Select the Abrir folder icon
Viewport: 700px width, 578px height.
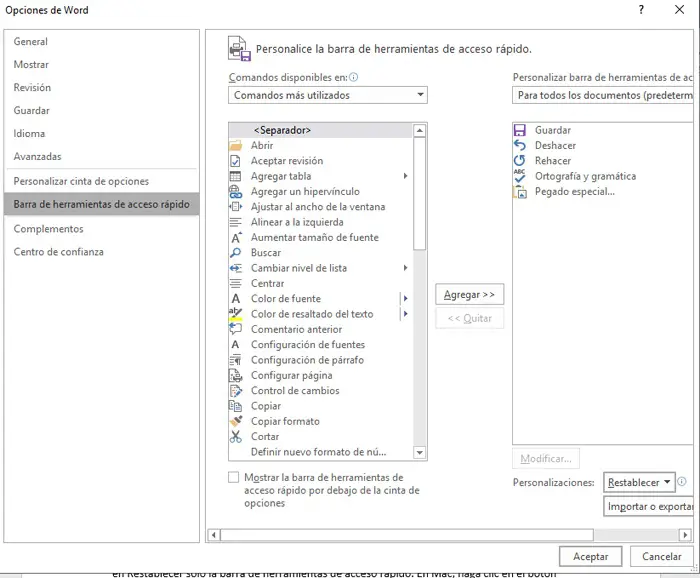coord(235,146)
